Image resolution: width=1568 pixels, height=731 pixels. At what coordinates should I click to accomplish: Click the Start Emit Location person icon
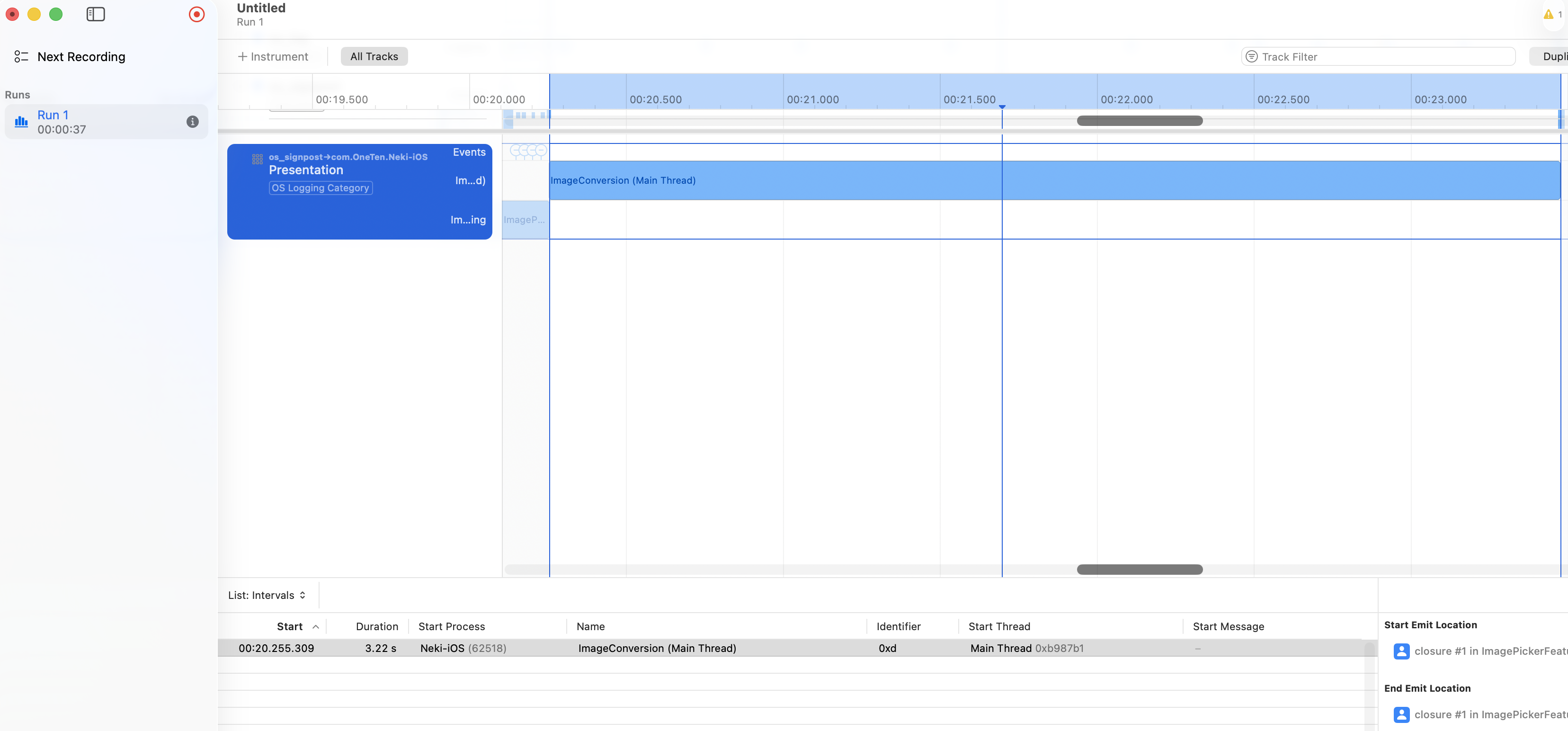(1401, 651)
